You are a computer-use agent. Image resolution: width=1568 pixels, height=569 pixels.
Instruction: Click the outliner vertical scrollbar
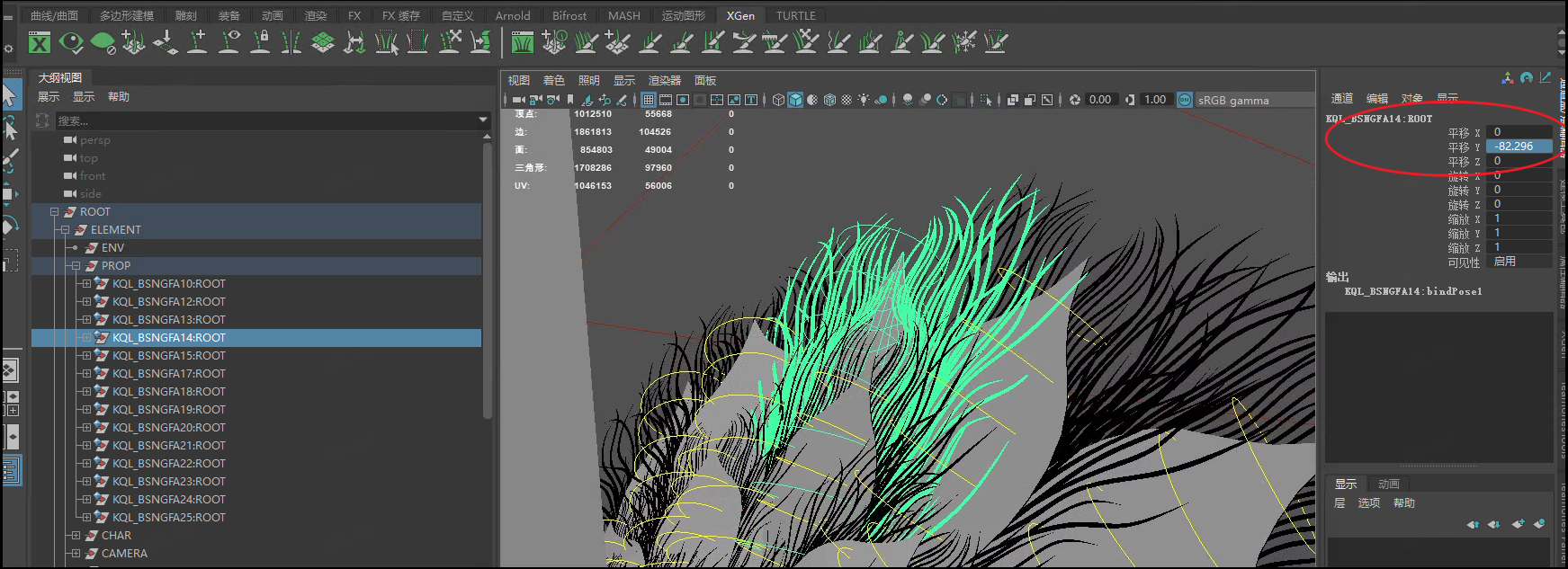tap(488, 279)
